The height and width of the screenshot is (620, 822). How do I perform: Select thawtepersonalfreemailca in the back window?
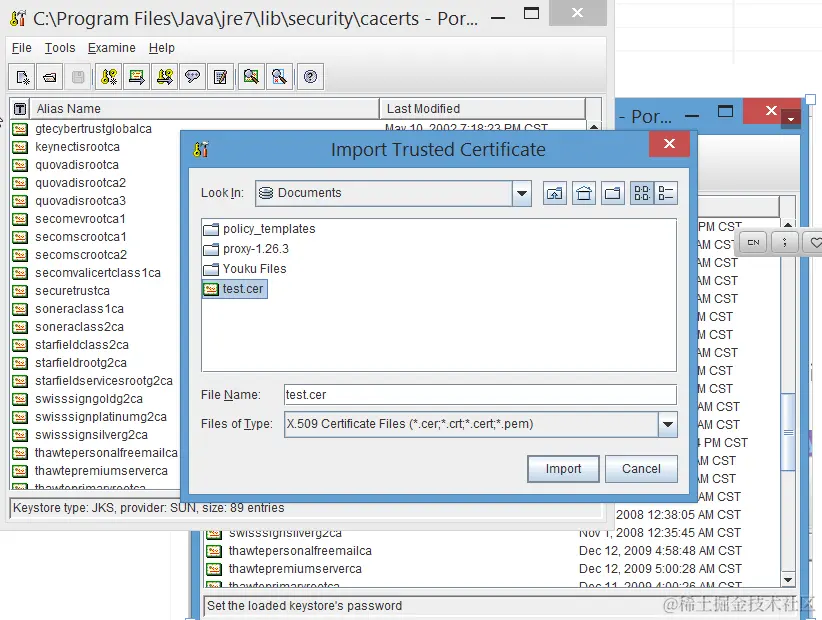click(x=300, y=551)
